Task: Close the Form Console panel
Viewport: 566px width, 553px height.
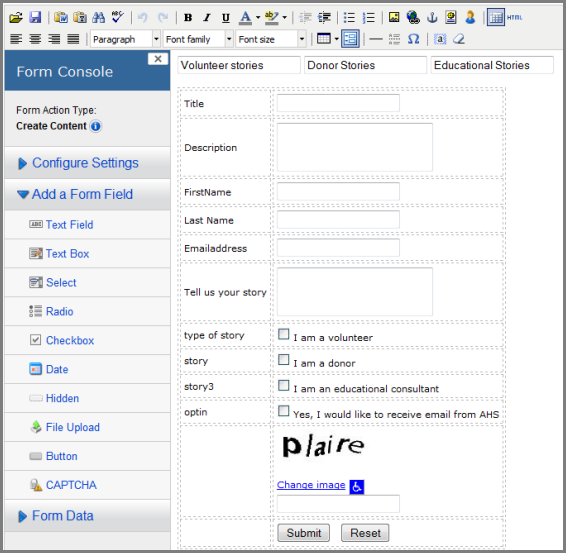Action: 158,59
